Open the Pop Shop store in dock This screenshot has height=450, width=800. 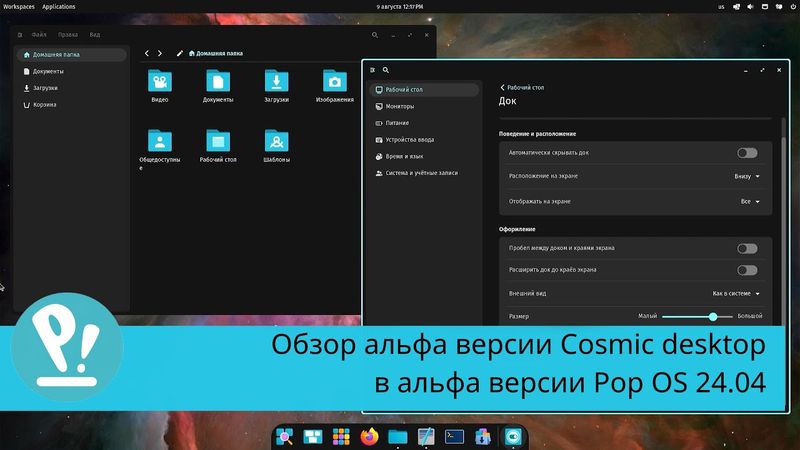[x=483, y=437]
